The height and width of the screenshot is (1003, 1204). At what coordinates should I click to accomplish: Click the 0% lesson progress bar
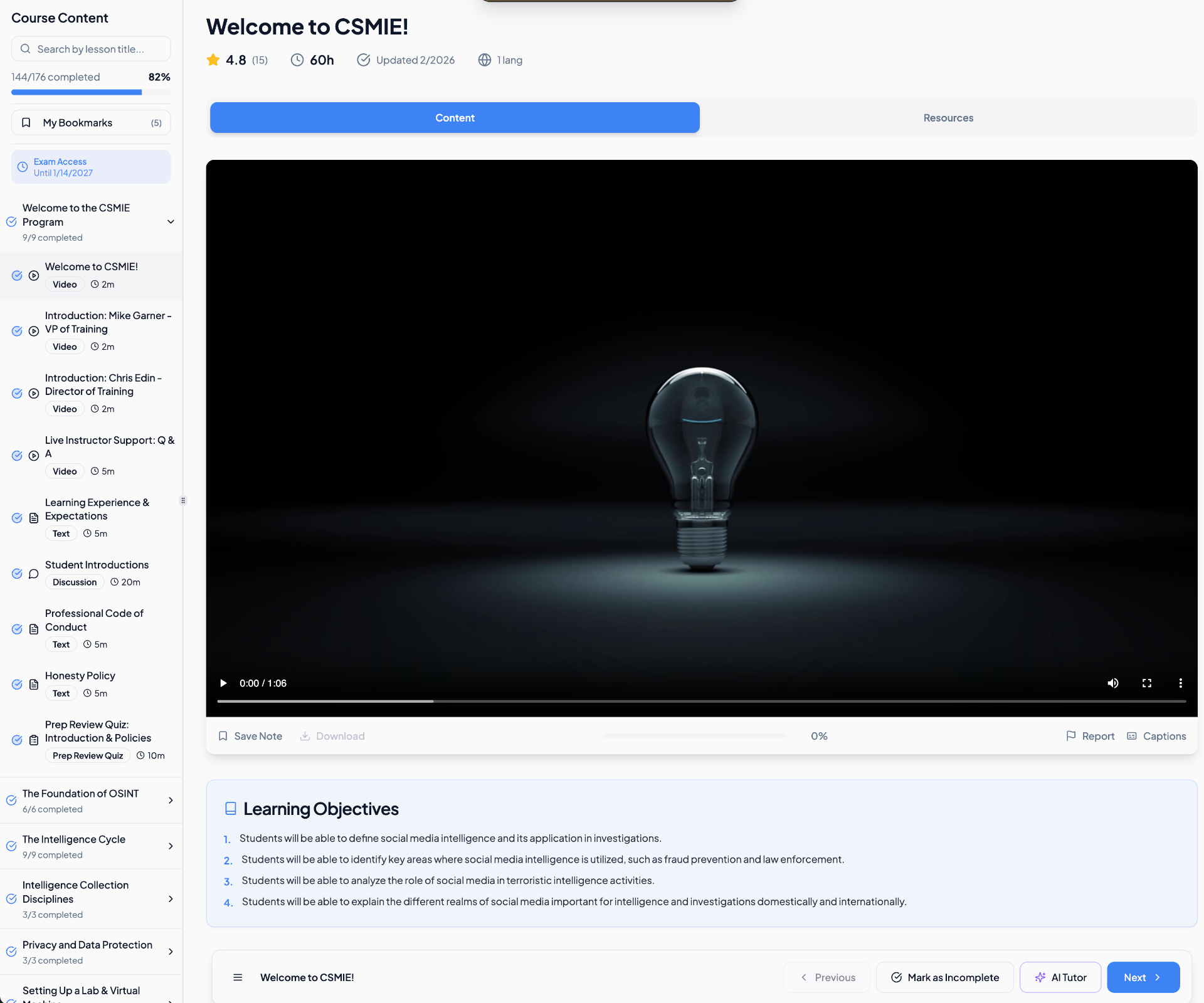click(x=694, y=736)
